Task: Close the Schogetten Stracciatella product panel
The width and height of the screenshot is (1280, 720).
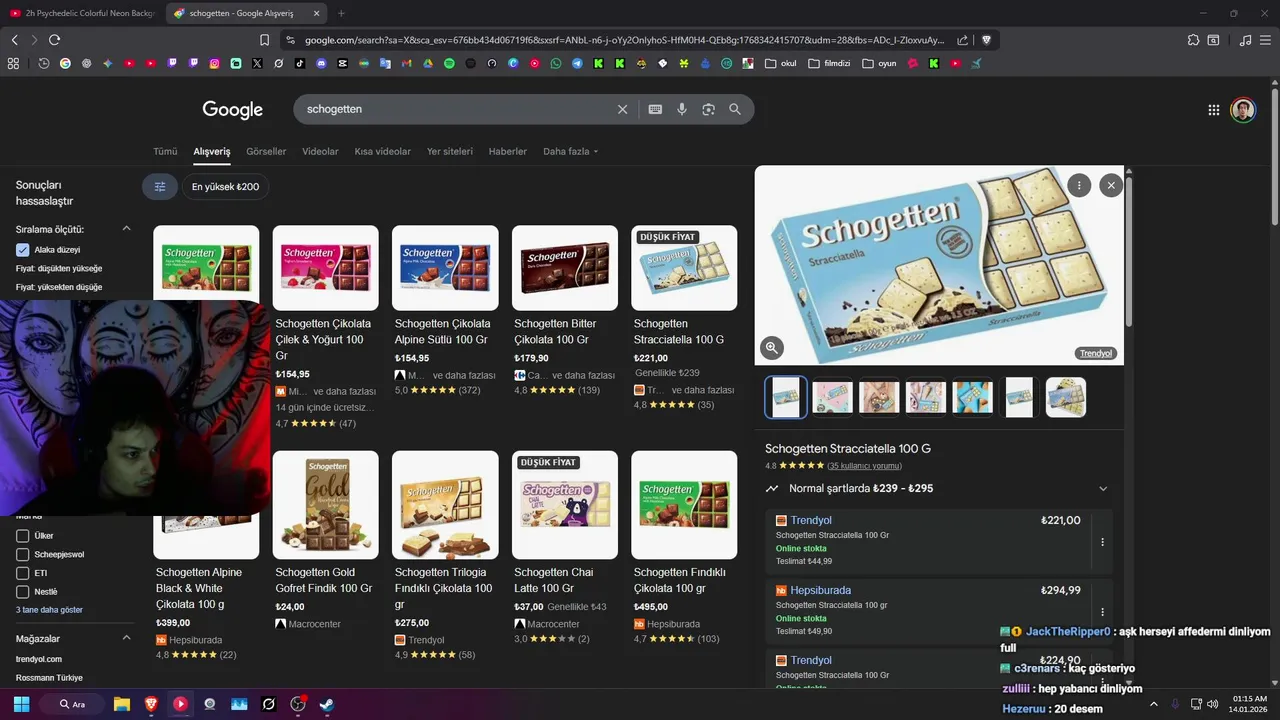Action: (x=1111, y=185)
